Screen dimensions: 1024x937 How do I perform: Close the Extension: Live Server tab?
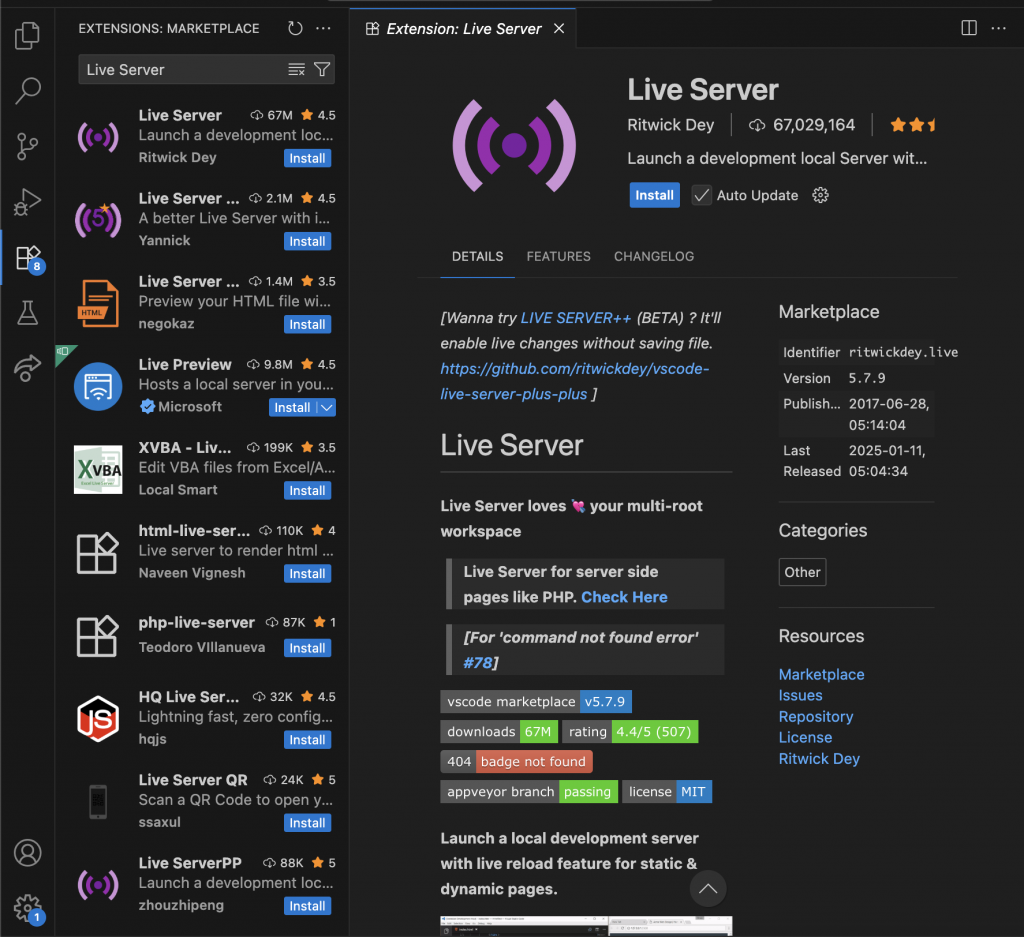click(559, 29)
